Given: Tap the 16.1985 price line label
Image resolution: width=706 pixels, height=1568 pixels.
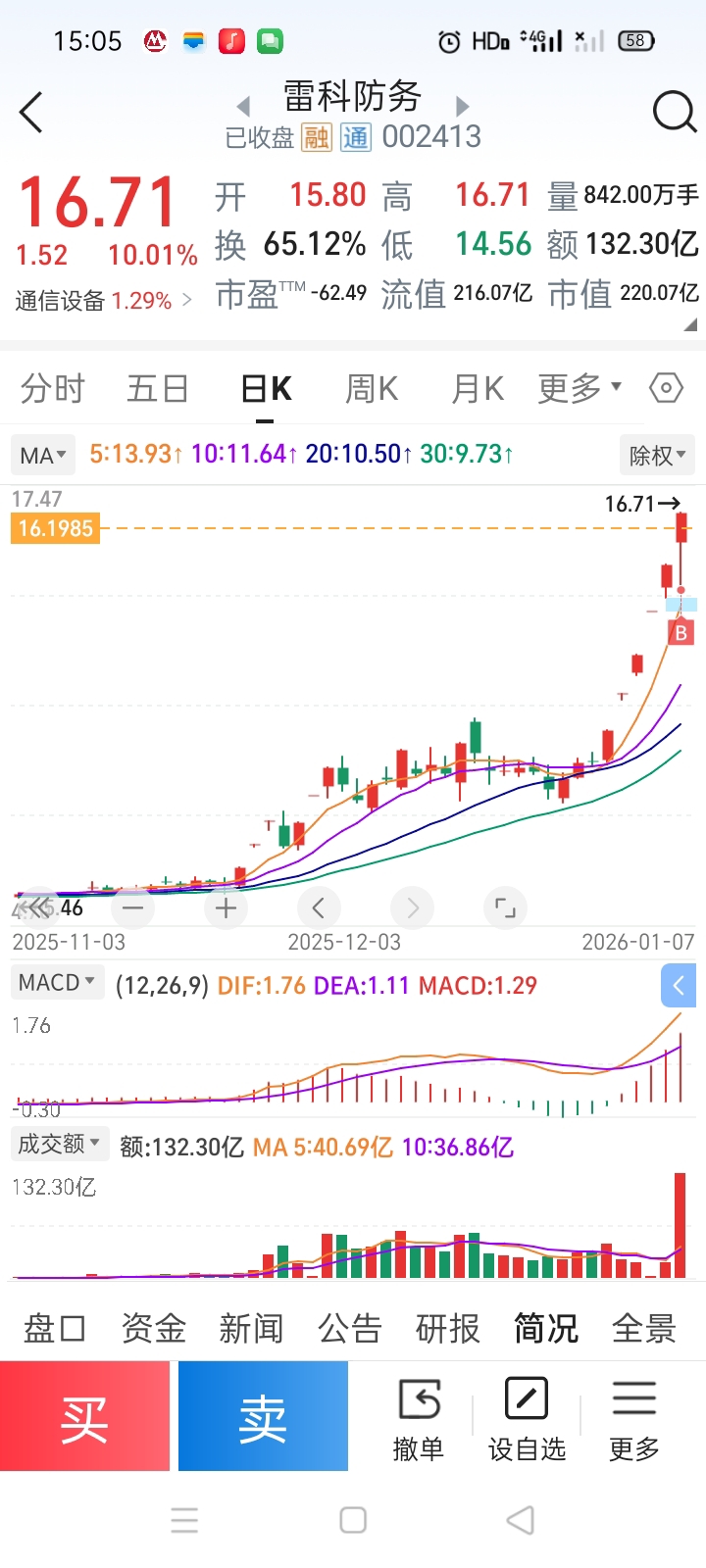Looking at the screenshot, I should [55, 528].
